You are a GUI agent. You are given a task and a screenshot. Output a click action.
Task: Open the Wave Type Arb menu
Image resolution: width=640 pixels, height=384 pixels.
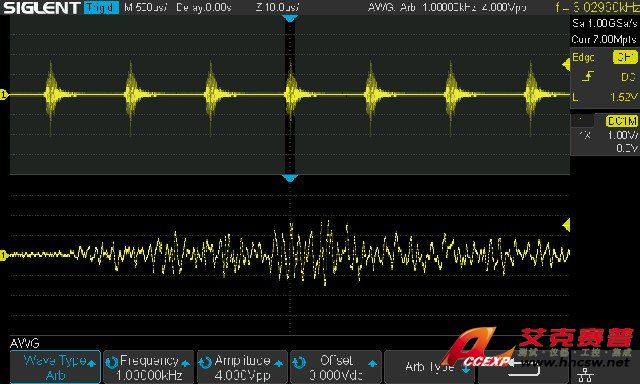(x=55, y=367)
